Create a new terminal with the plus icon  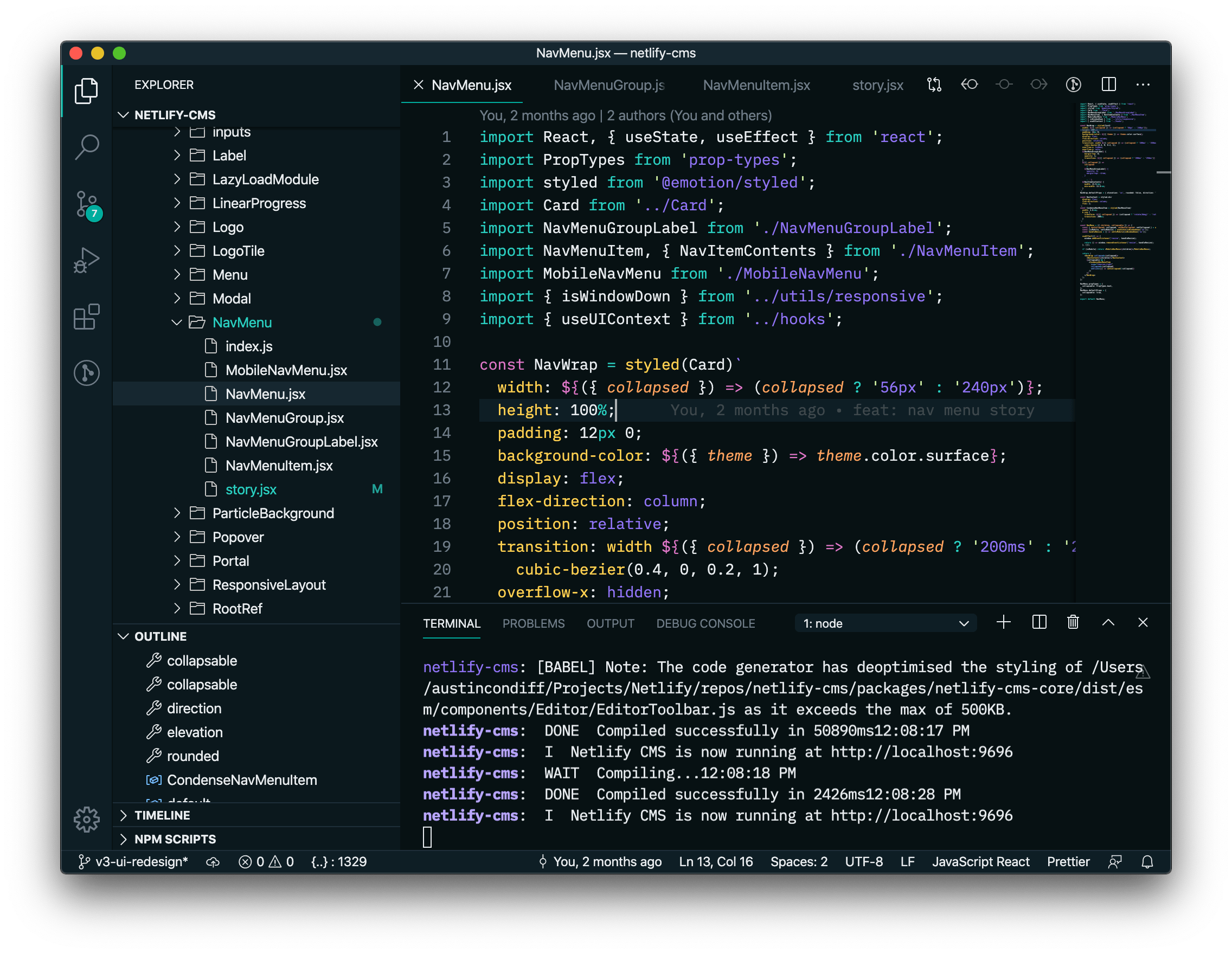point(1004,623)
